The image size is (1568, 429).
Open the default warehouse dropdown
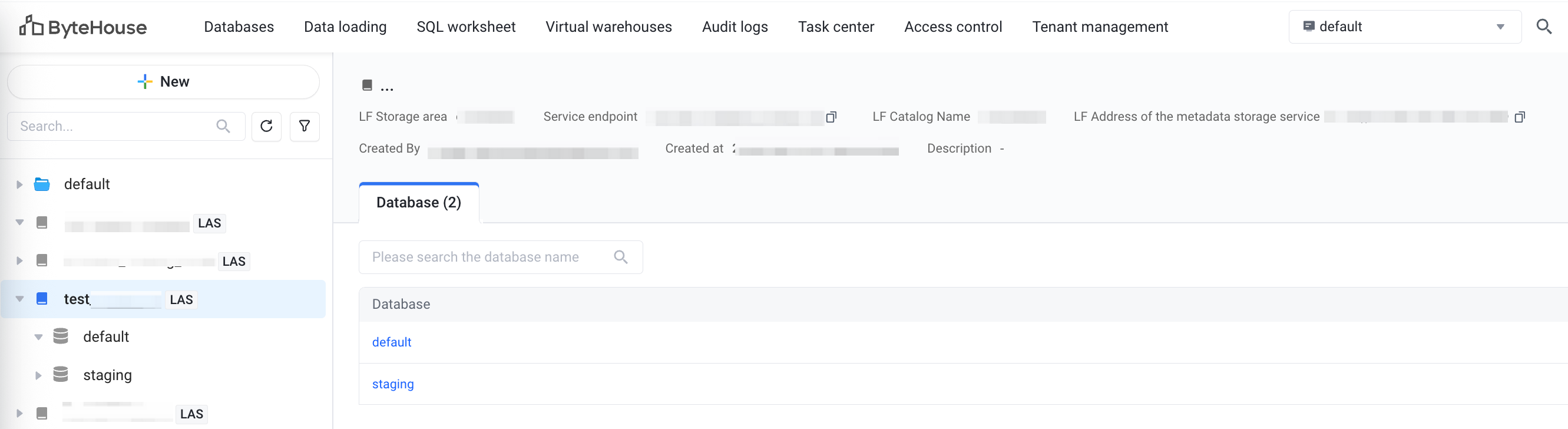click(1404, 27)
